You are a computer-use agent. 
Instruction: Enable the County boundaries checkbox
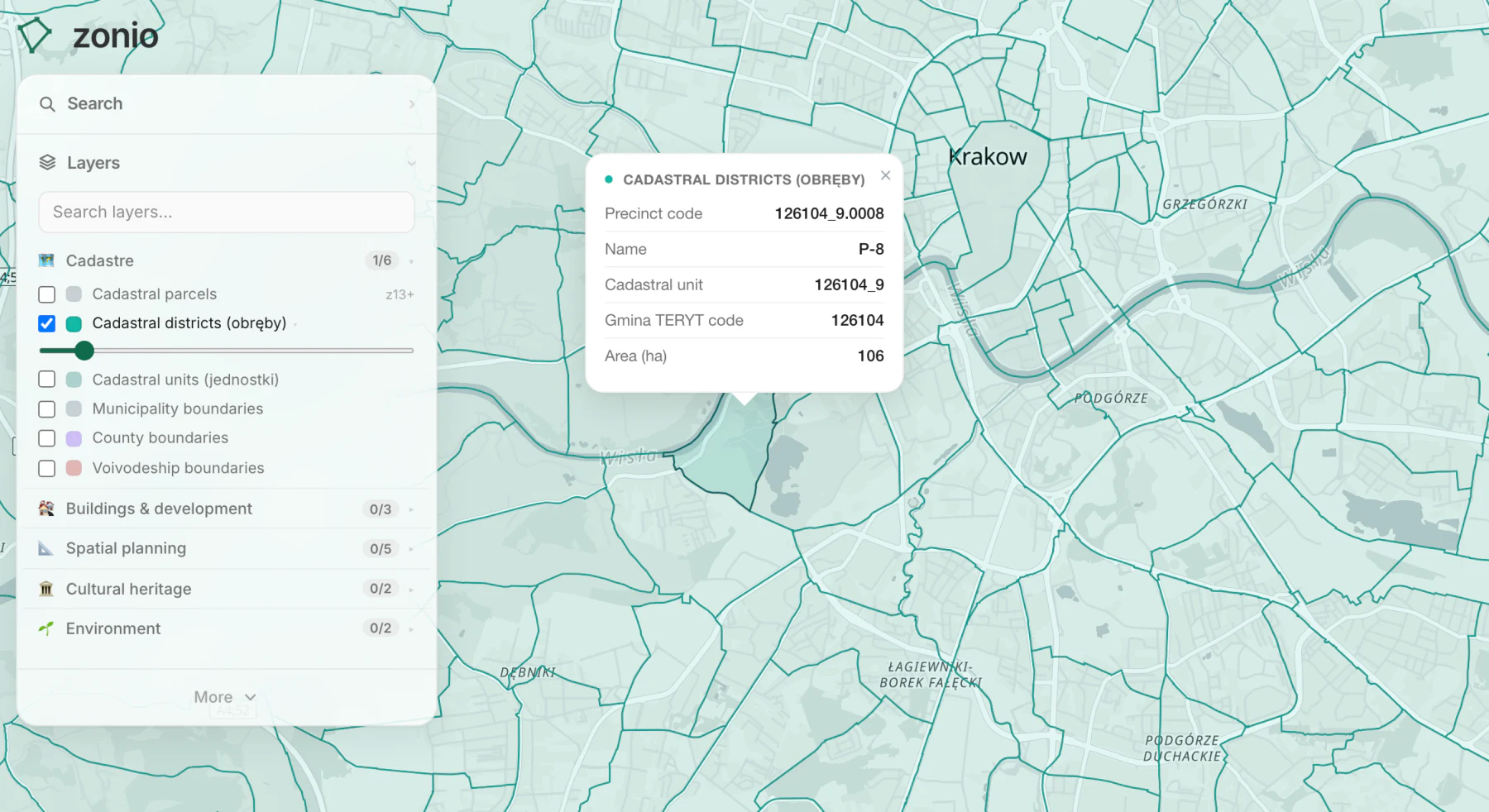tap(47, 438)
